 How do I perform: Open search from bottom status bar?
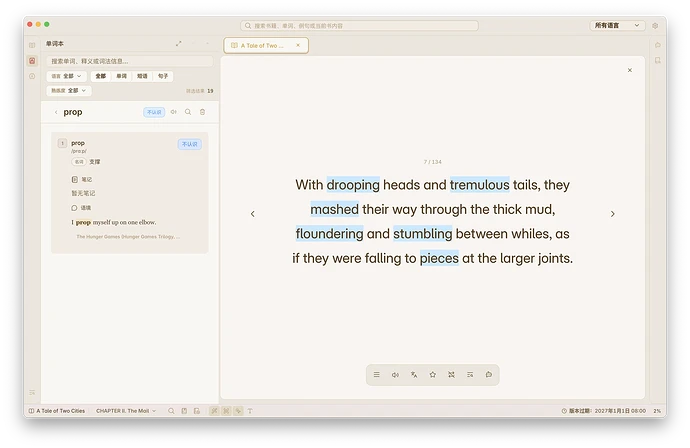(171, 411)
